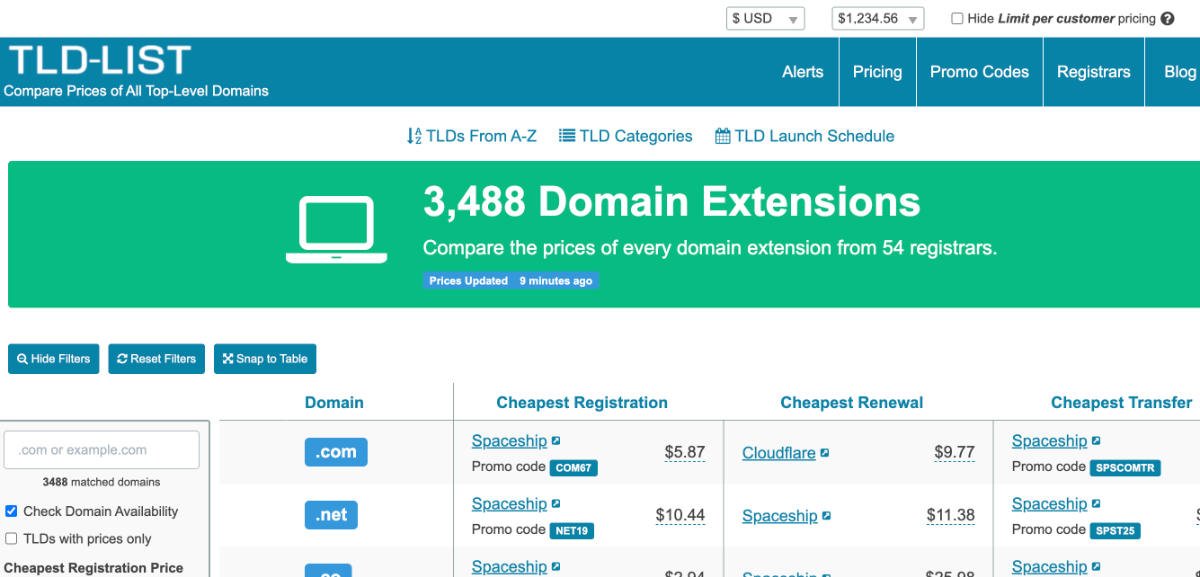Sort by the Domain column header
This screenshot has width=1200, height=577.
tap(334, 402)
